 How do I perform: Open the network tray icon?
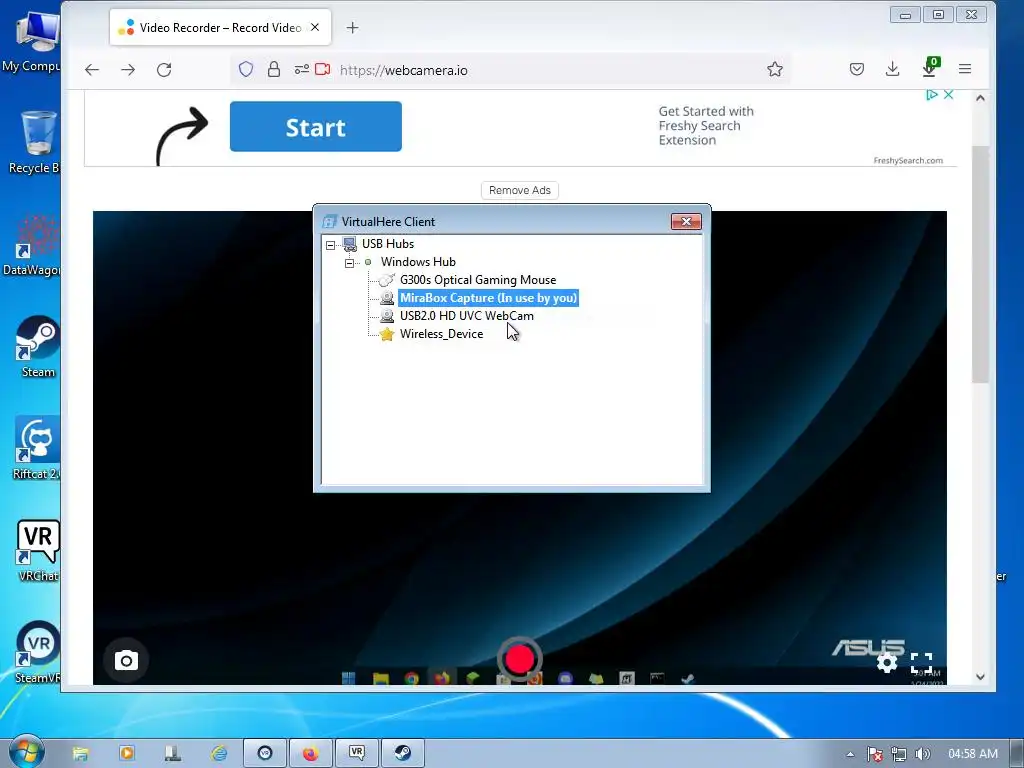tap(899, 754)
